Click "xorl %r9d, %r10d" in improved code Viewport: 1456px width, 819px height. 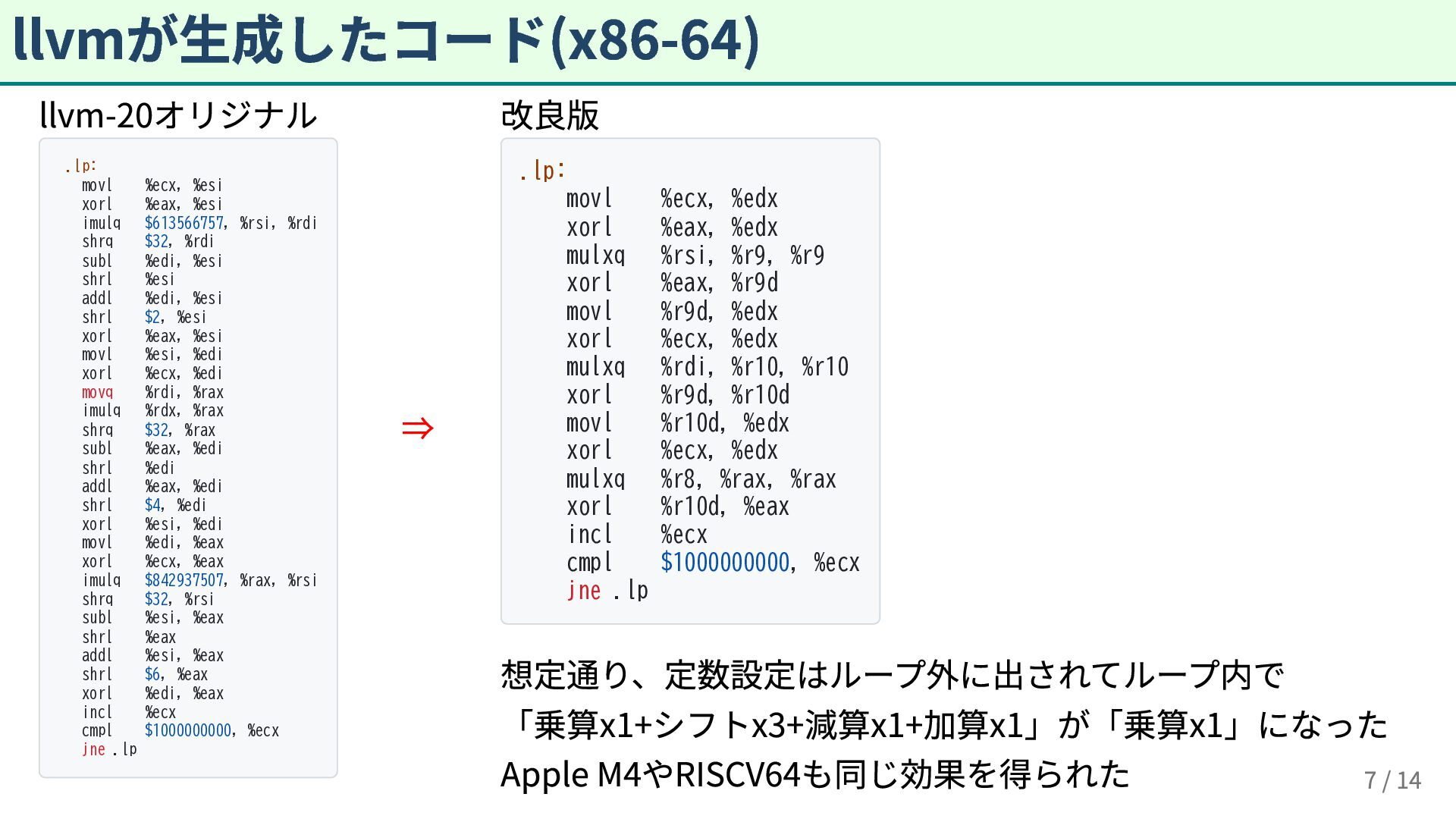[678, 395]
